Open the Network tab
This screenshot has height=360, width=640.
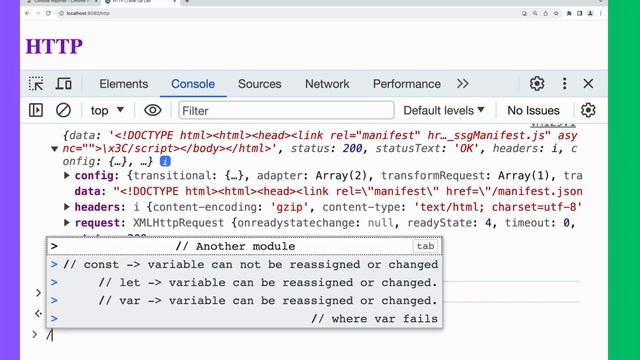pos(327,84)
